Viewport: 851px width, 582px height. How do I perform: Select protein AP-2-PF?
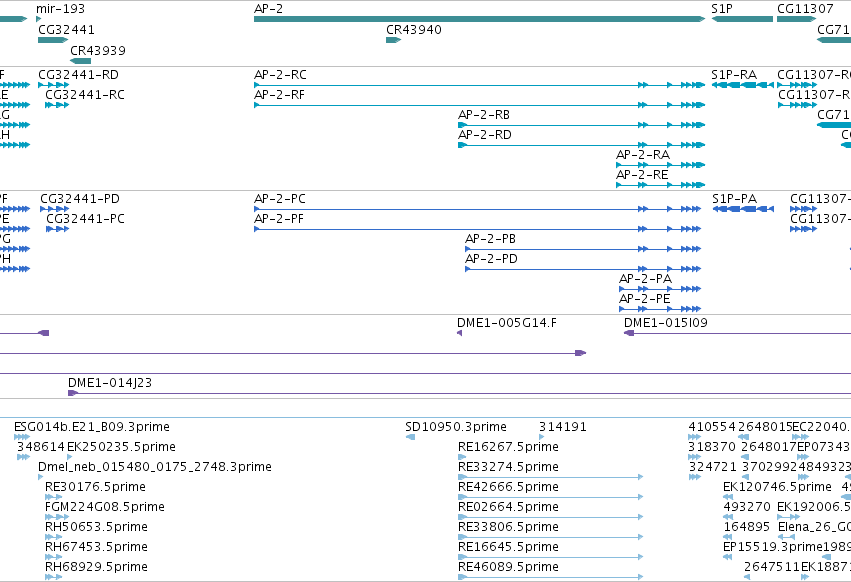point(478,229)
